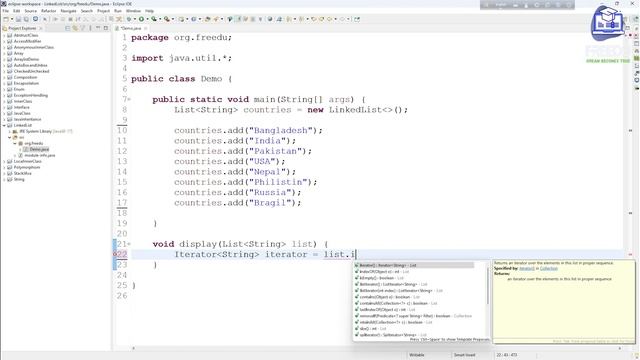Select the StackMax project

[x=22, y=173]
